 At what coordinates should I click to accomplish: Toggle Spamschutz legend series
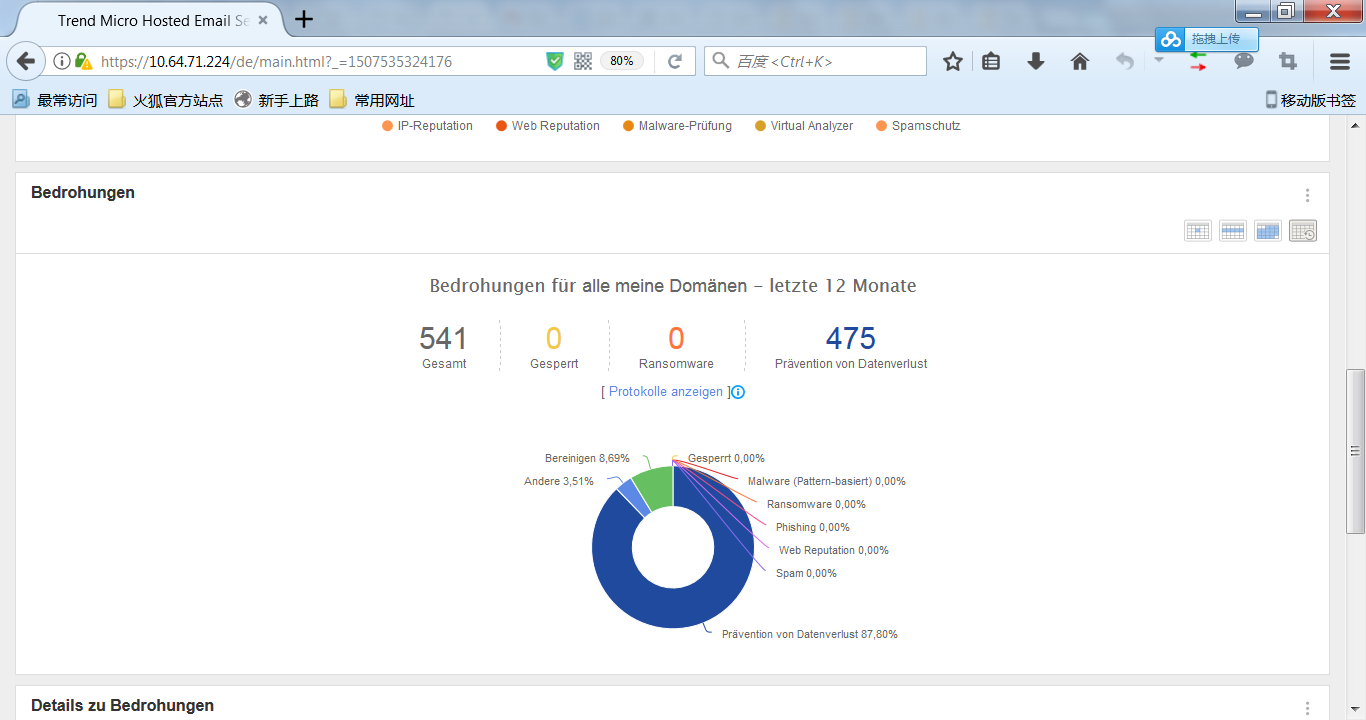(x=918, y=126)
